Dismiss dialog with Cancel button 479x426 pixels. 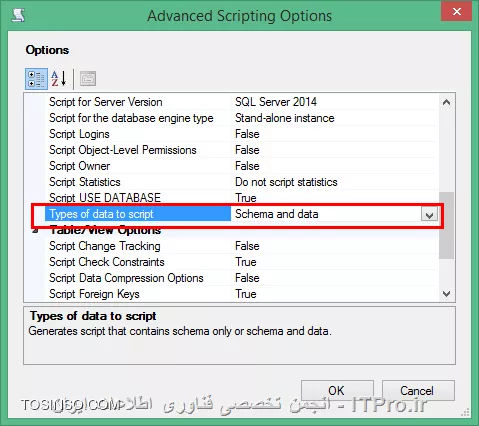point(418,390)
